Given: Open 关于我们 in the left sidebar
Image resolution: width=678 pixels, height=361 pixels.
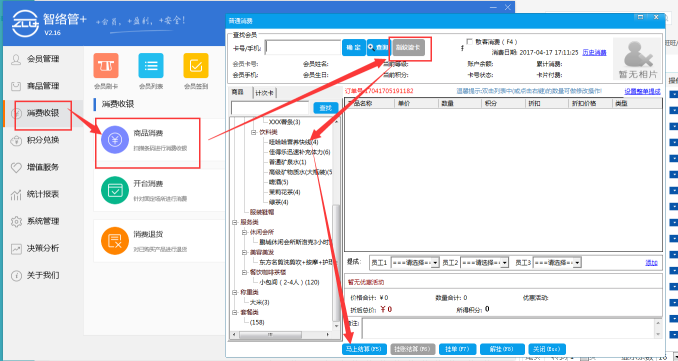Looking at the screenshot, I should (x=43, y=275).
